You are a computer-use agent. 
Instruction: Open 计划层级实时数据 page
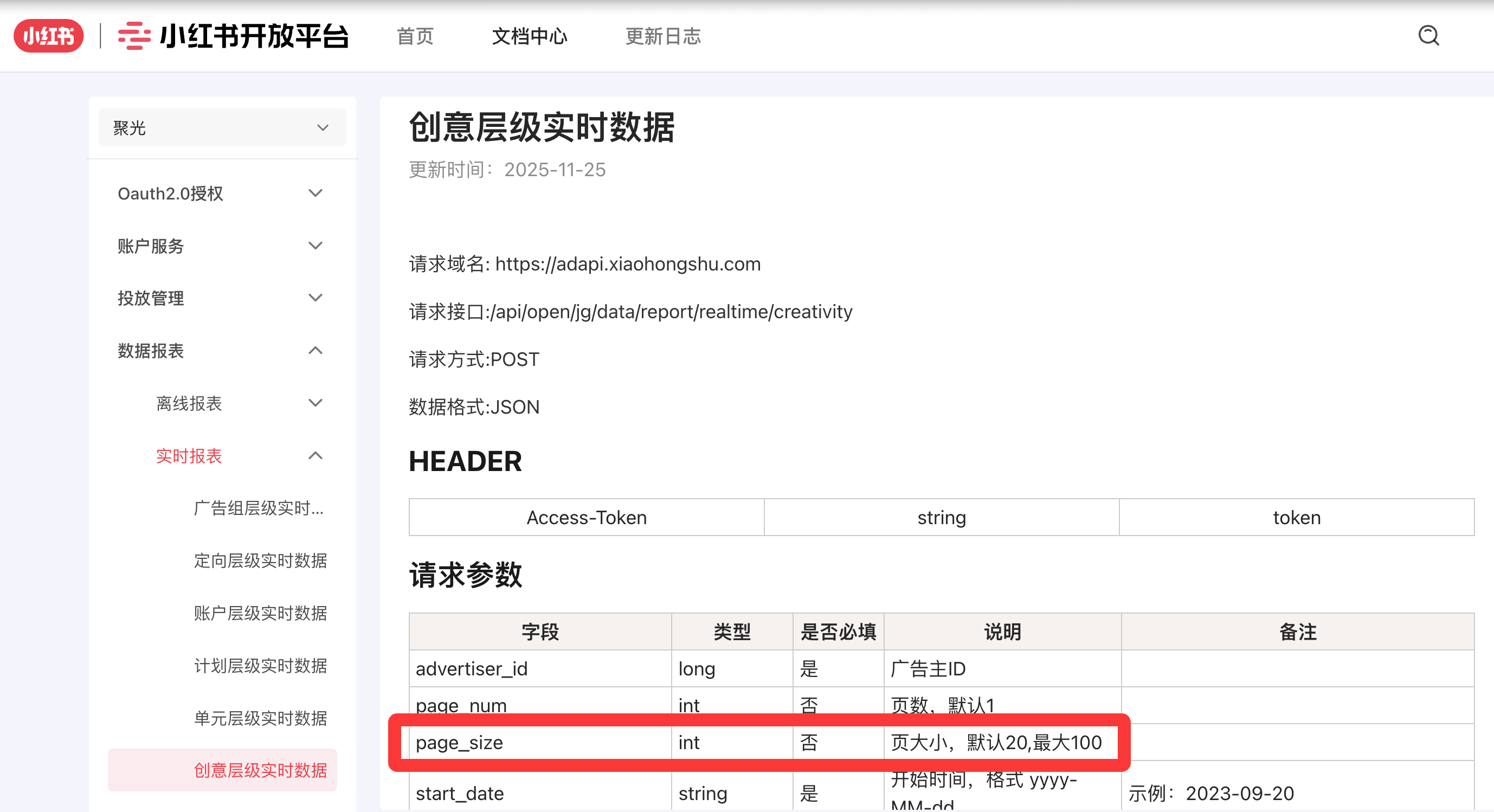[x=261, y=666]
